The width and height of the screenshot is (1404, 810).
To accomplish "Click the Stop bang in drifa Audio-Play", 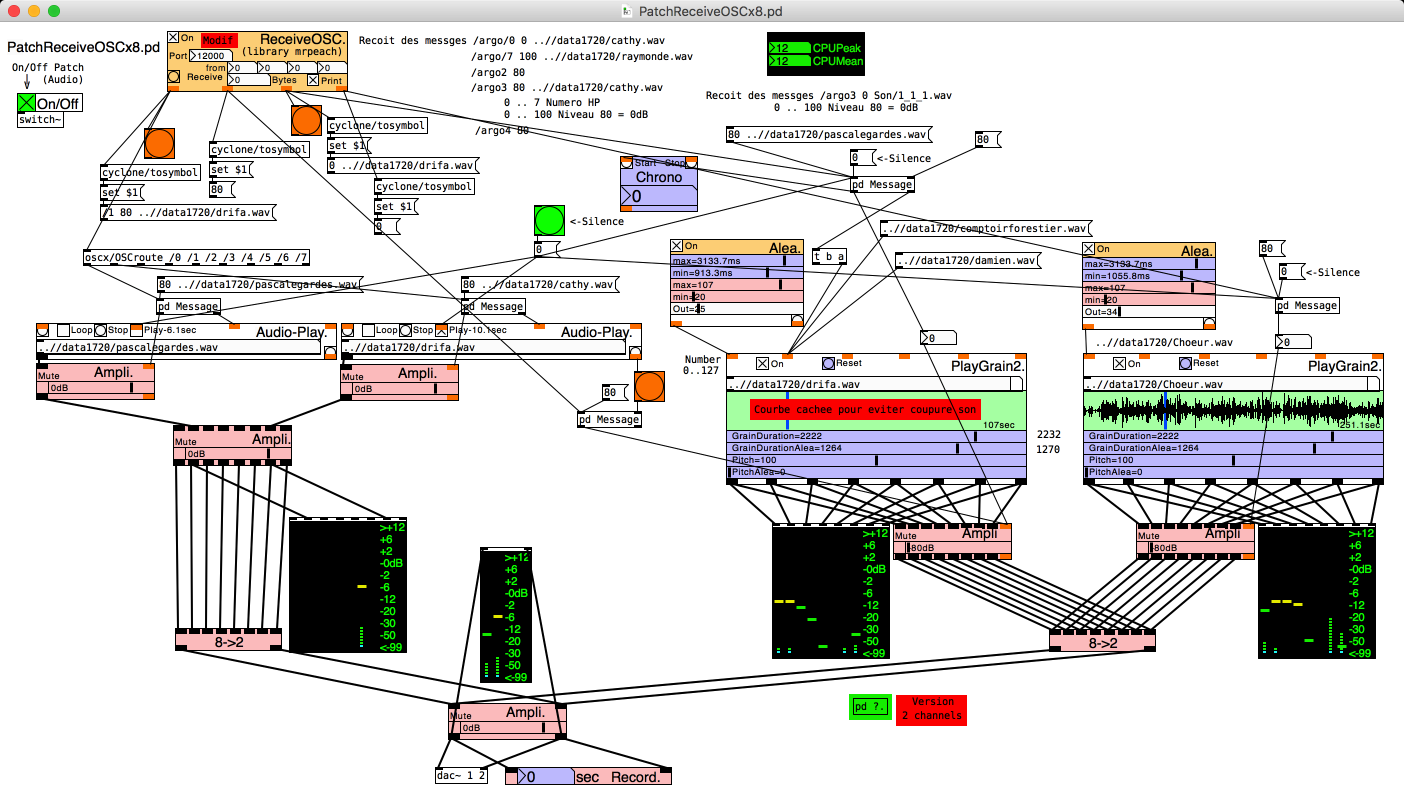I will (x=405, y=330).
